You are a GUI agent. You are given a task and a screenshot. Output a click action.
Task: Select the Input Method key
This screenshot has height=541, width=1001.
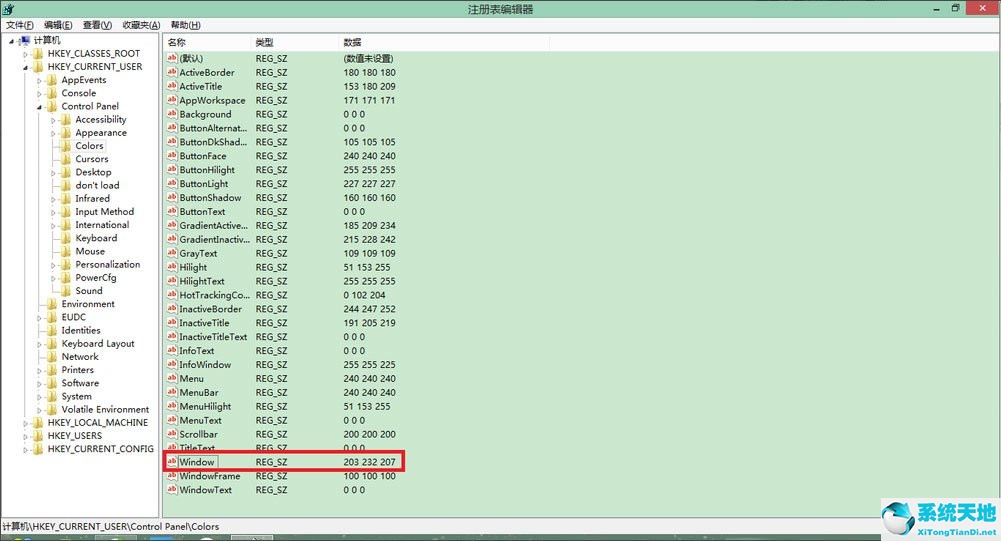click(105, 211)
